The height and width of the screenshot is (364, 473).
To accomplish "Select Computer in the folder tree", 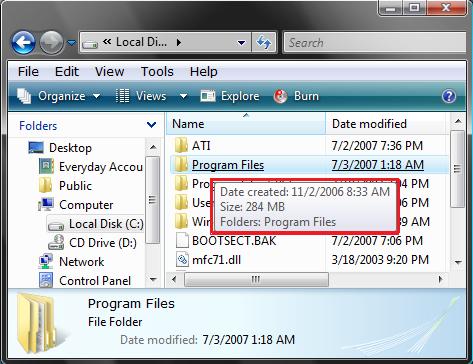I will 86,205.
